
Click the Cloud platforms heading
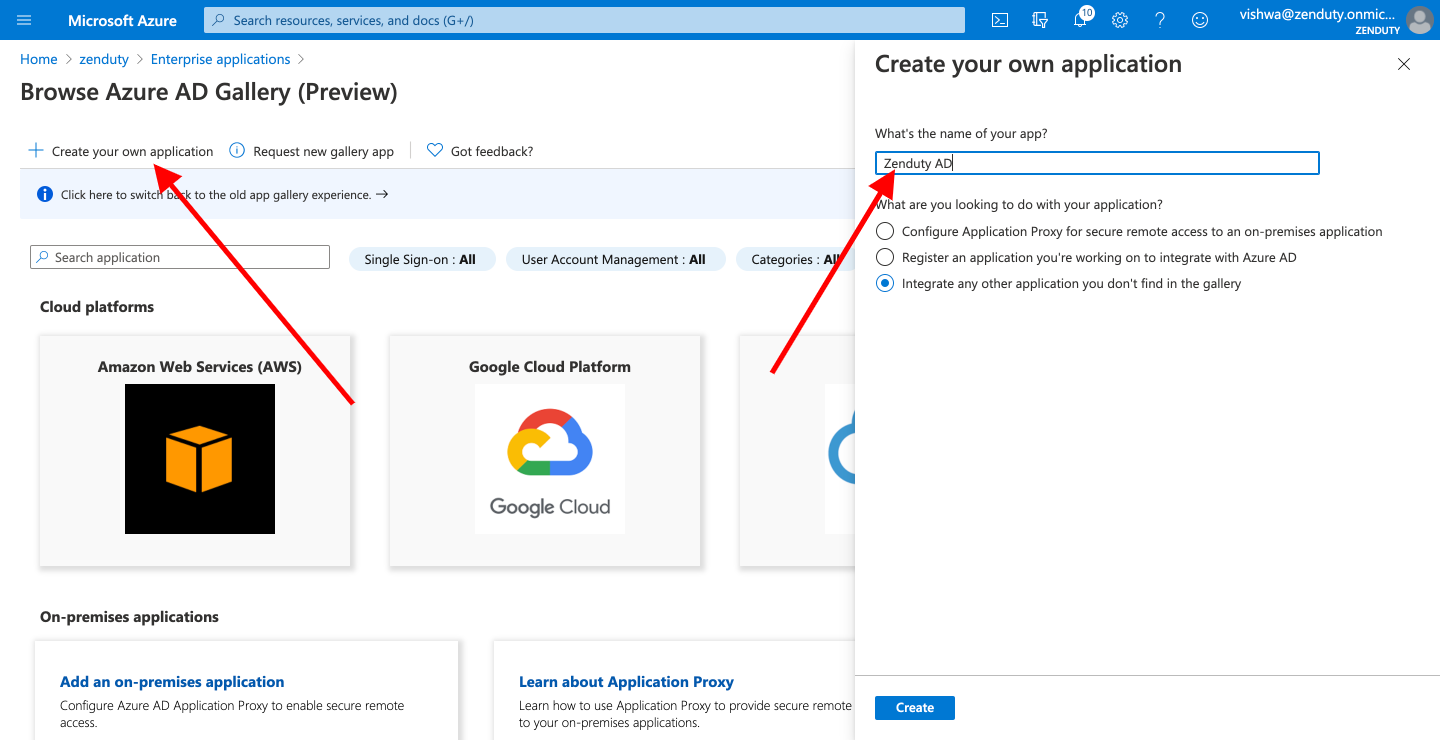click(97, 307)
